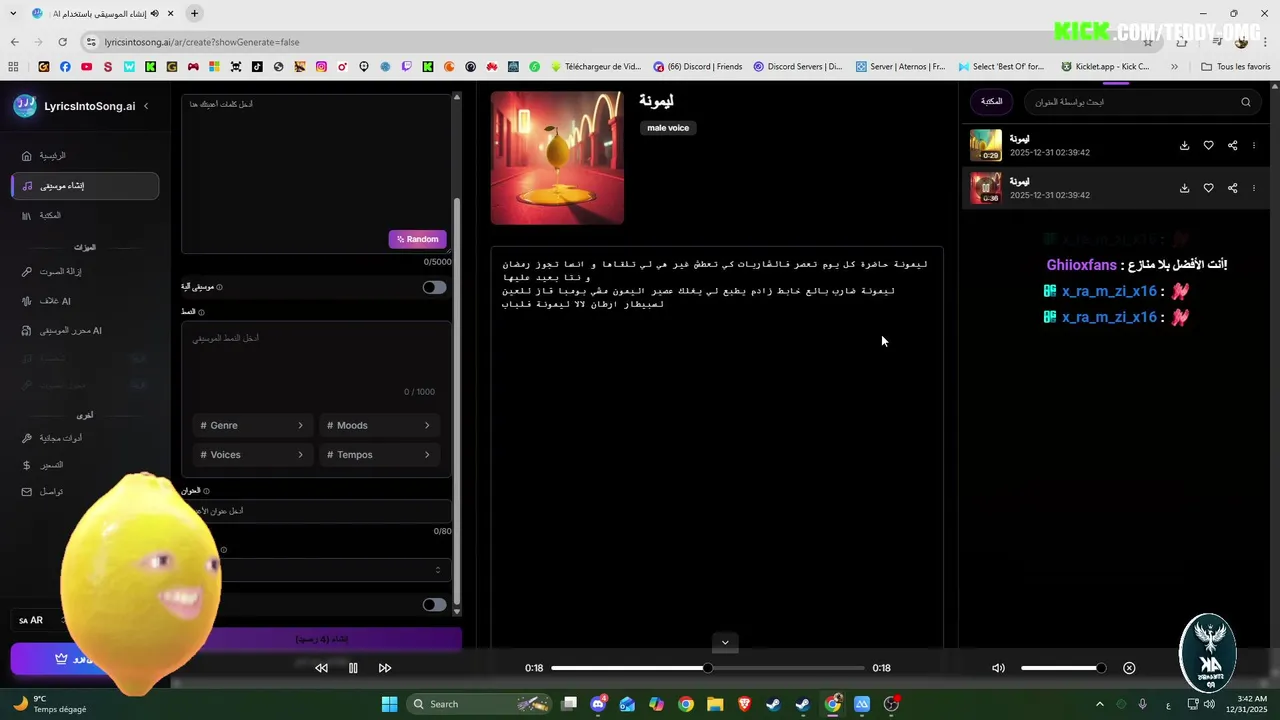Share the second ليمونة track currently playing
The image size is (1280, 720).
1232,188
